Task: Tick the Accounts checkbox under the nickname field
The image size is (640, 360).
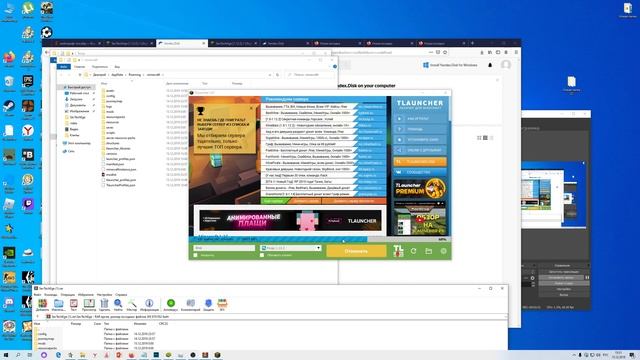Action: point(196,255)
